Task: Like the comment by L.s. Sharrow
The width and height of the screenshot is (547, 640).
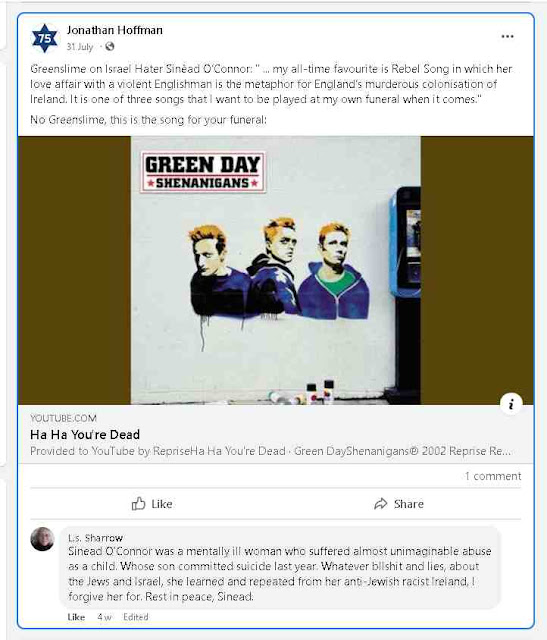Action: click(76, 617)
